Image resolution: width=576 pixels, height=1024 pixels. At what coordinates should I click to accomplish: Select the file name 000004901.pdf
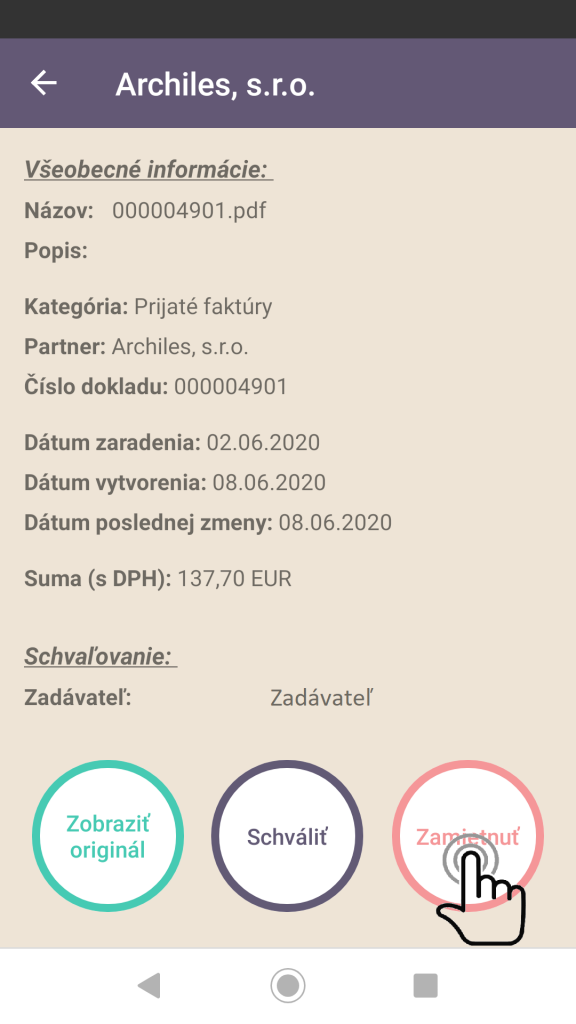189,210
